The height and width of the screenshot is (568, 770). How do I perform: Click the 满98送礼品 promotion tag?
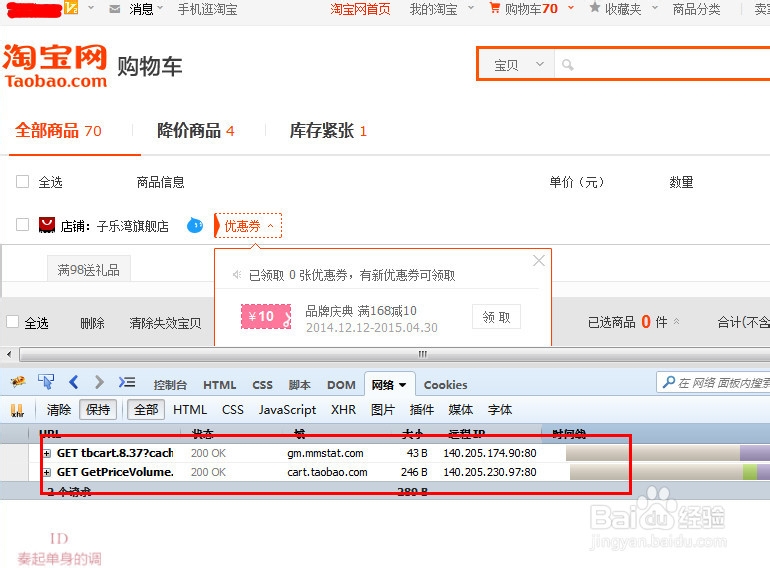click(x=89, y=269)
